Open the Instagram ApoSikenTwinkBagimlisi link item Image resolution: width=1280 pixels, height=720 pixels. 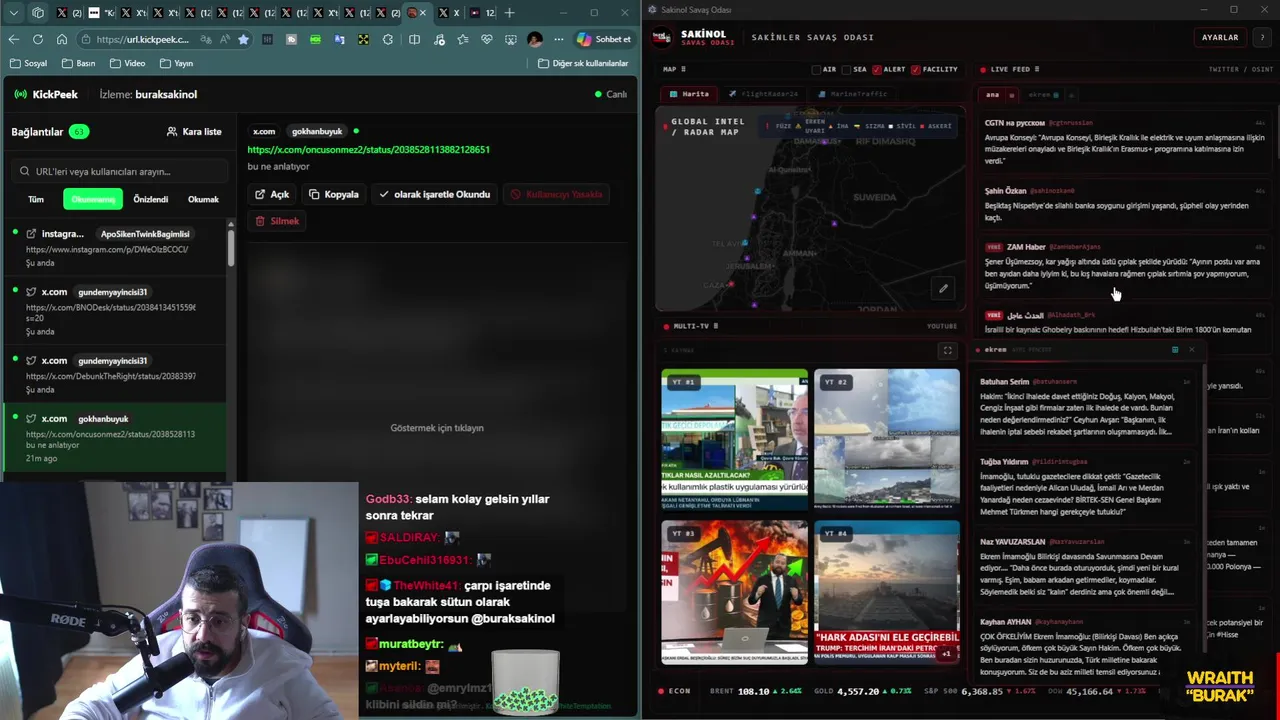click(114, 248)
